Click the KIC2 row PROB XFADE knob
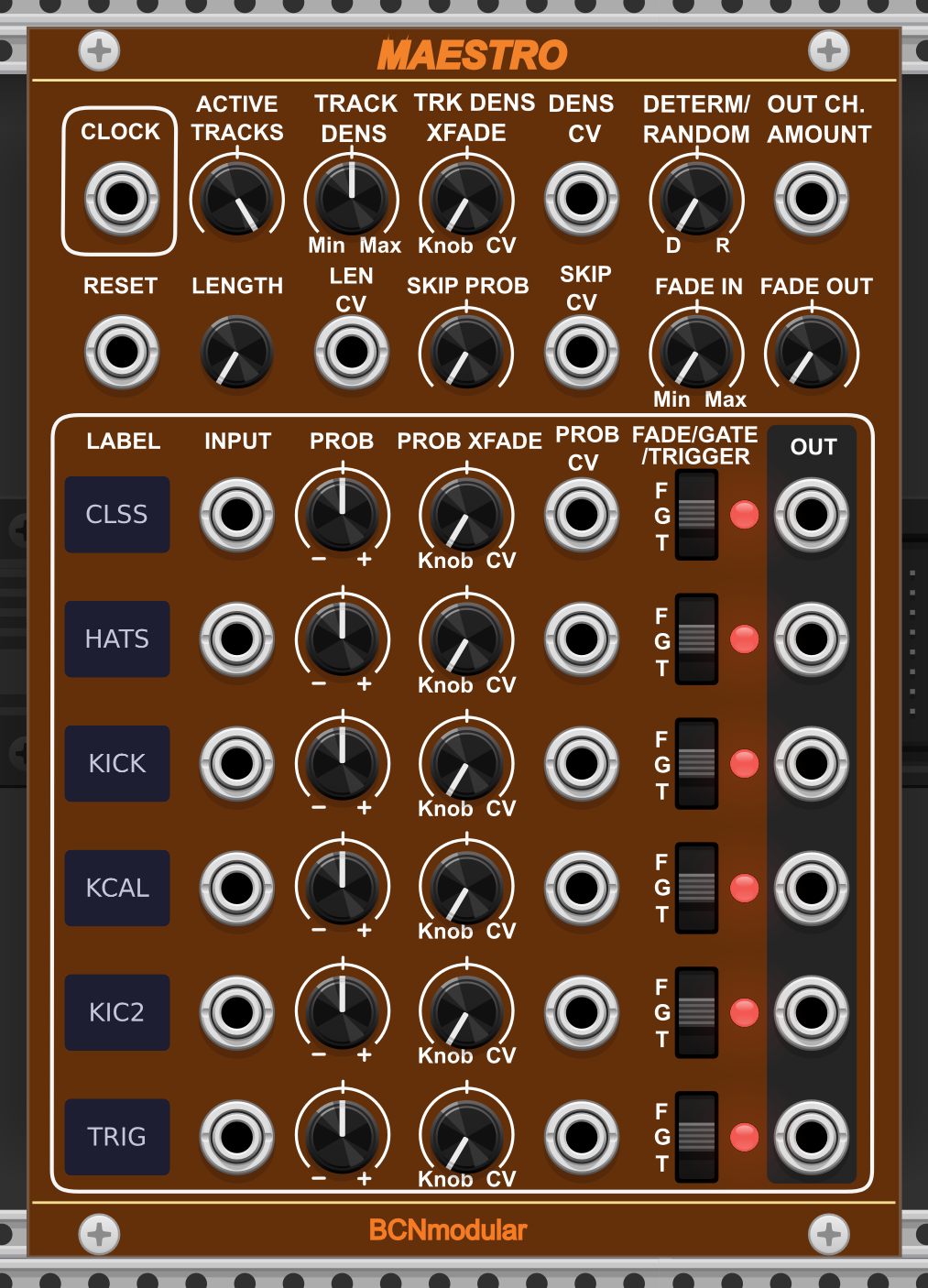 pos(466,1012)
